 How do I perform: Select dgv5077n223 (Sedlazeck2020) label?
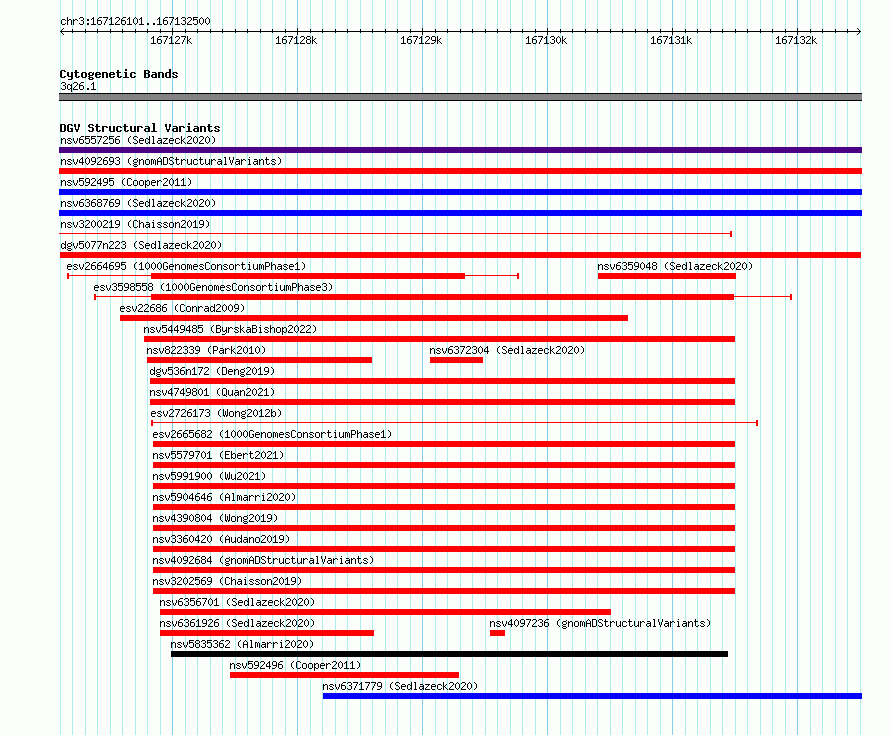141,245
